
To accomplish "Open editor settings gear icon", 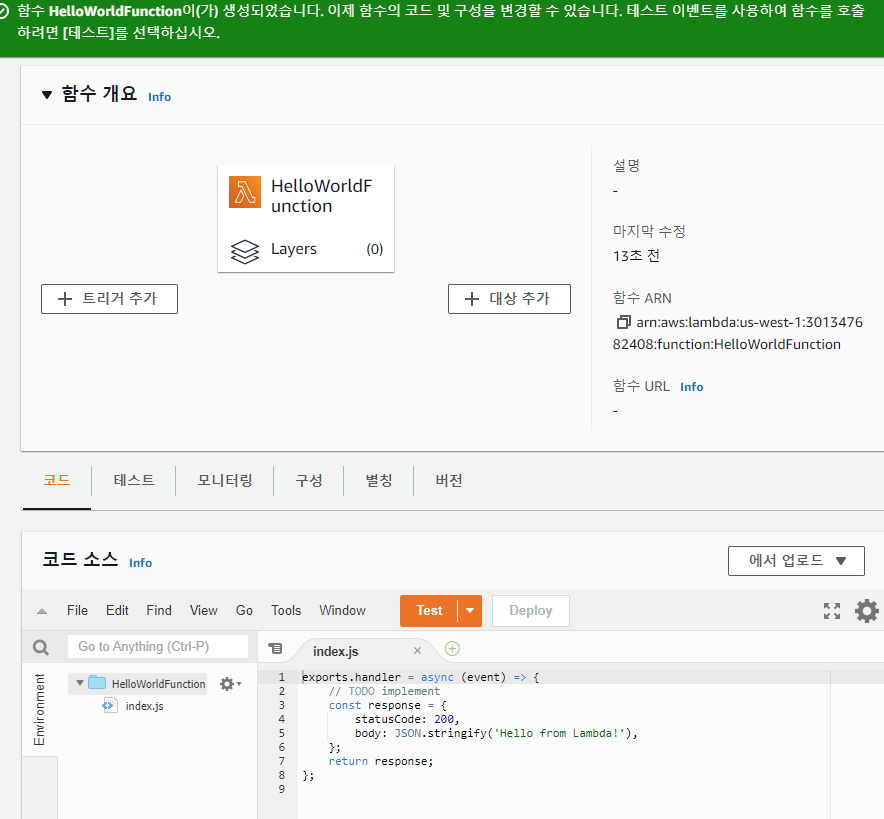I will tap(867, 610).
